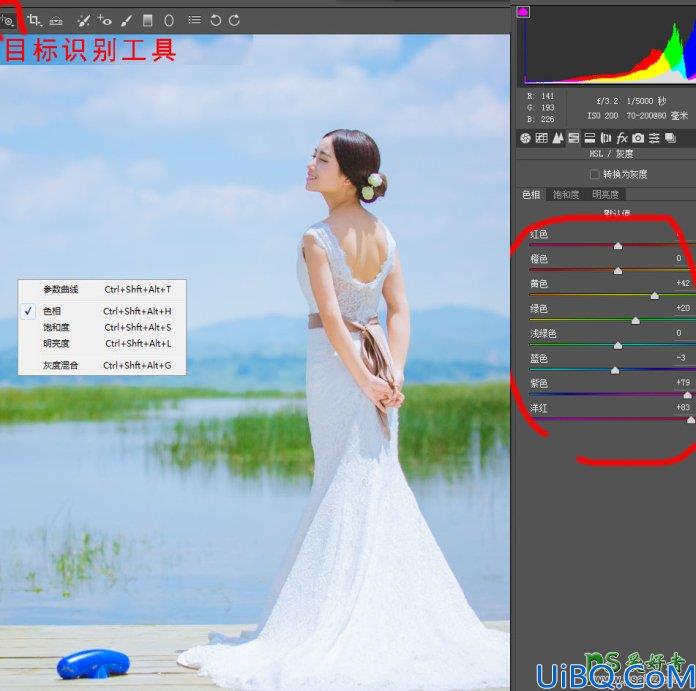Open the fx Effects panel

point(622,138)
